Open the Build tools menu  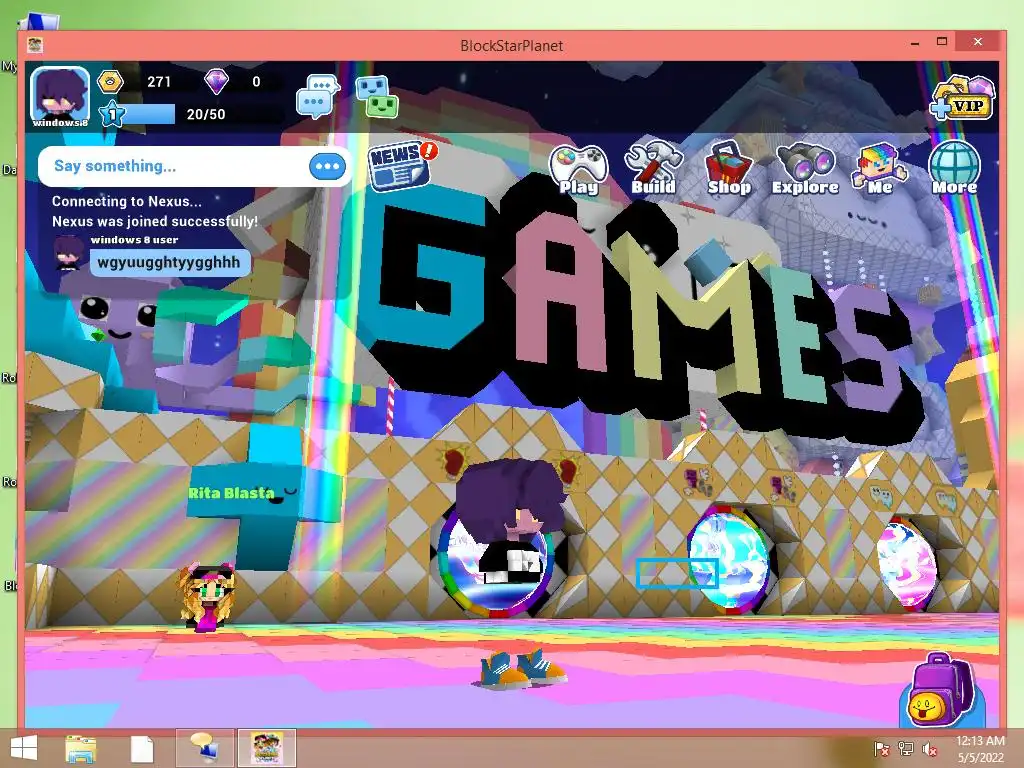653,169
